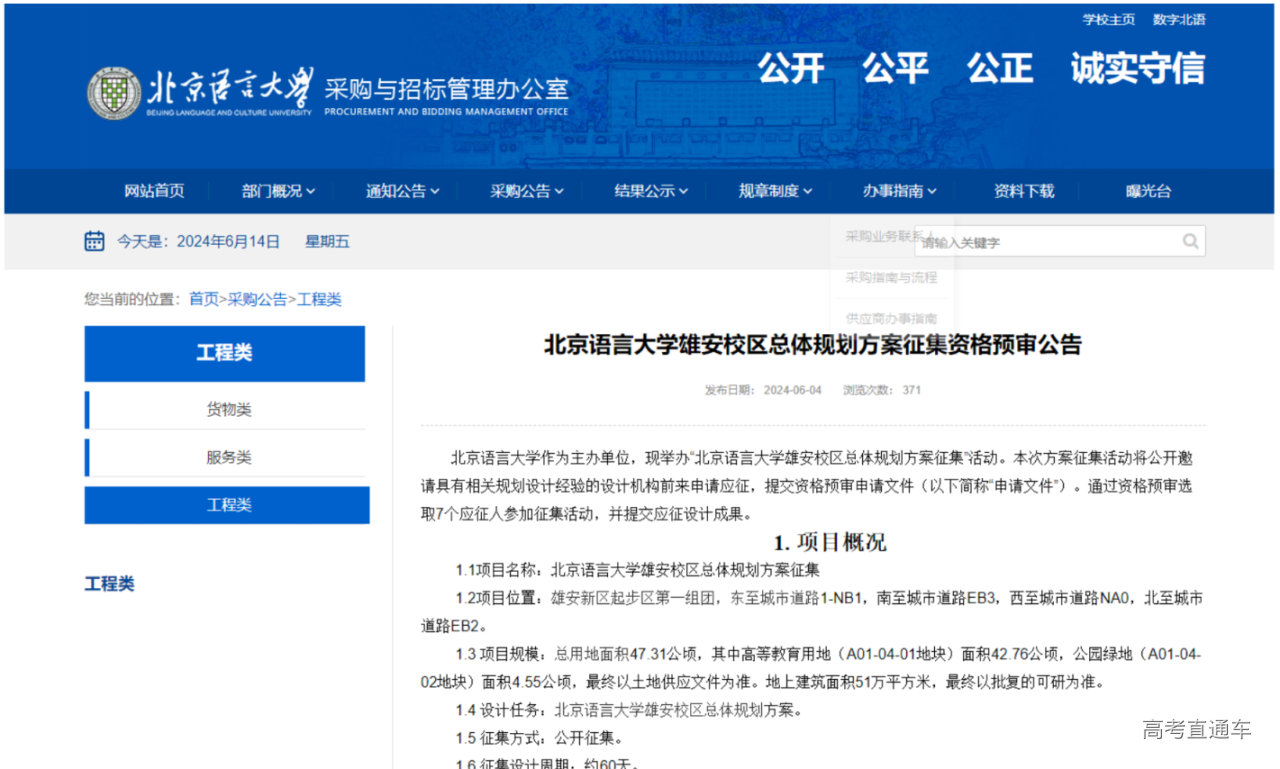
Task: Select 服务类 in the left sidebar
Action: pyautogui.click(x=228, y=457)
